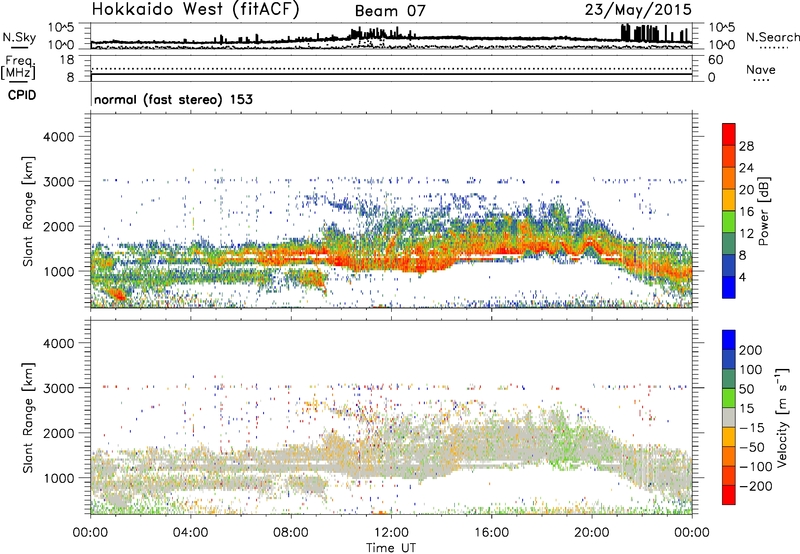Click the left '10^5' noise axis label
This screenshot has width=800, height=554.
(x=61, y=27)
